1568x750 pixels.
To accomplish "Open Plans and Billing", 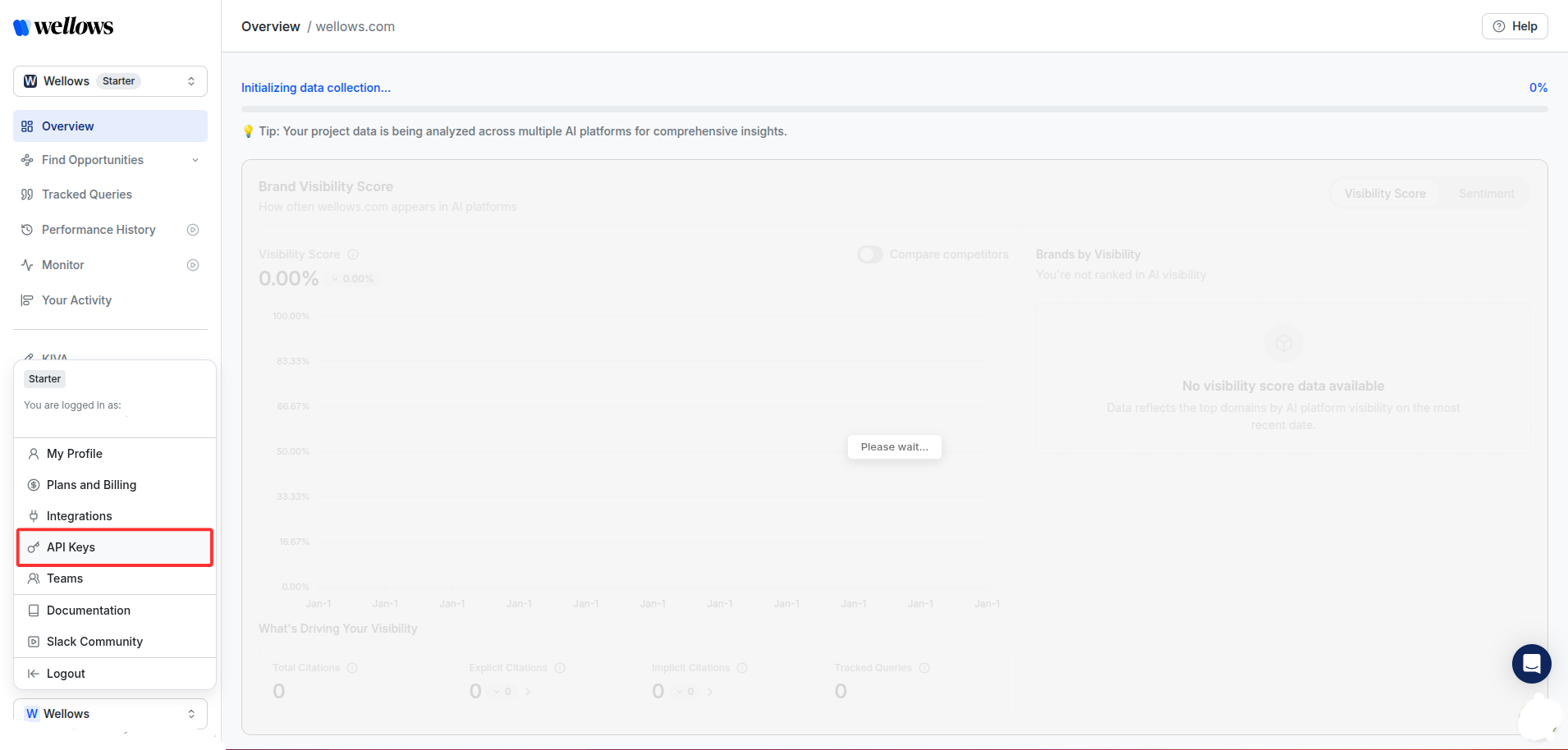I will click(x=91, y=484).
